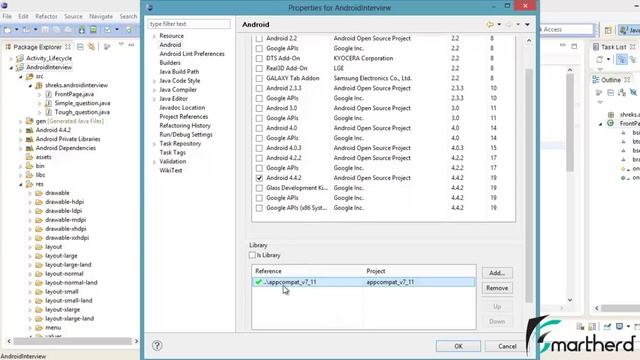Select the drawable-hdpi folder
The height and width of the screenshot is (360, 640).
(x=64, y=202)
